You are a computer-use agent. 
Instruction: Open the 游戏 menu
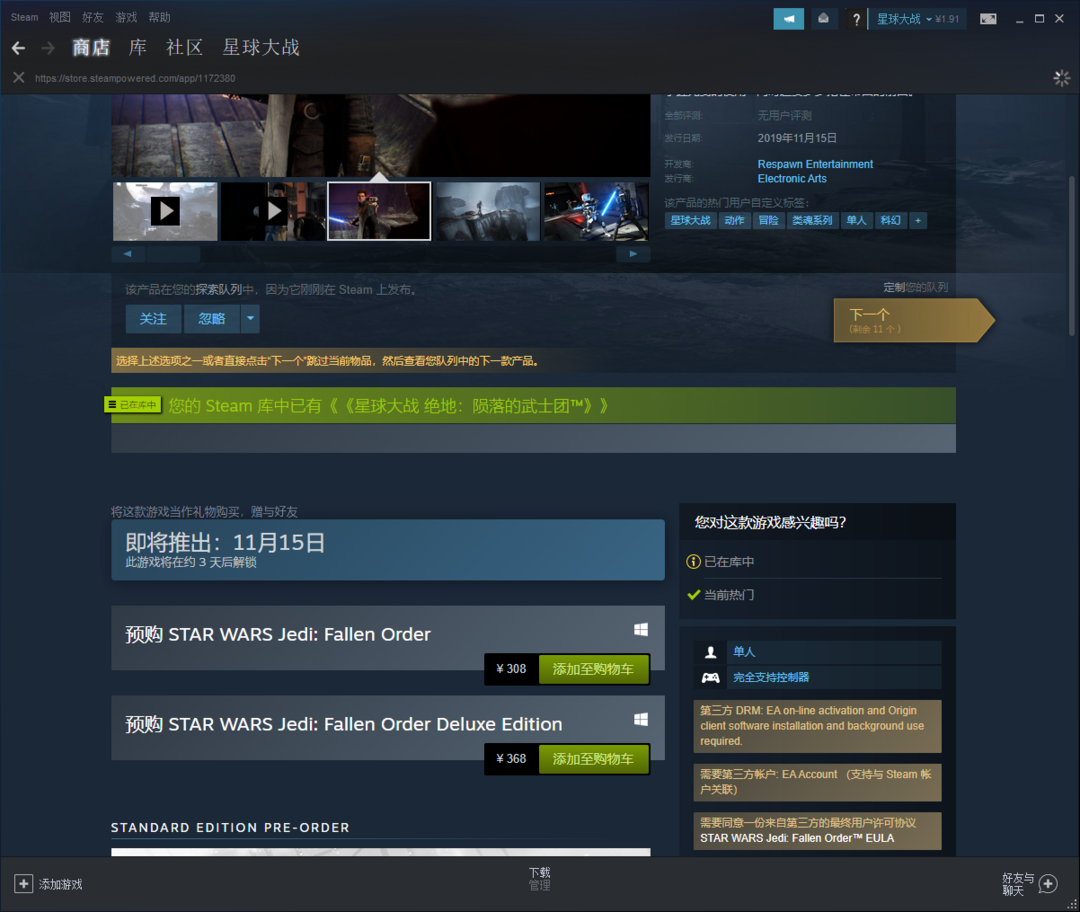coord(125,17)
